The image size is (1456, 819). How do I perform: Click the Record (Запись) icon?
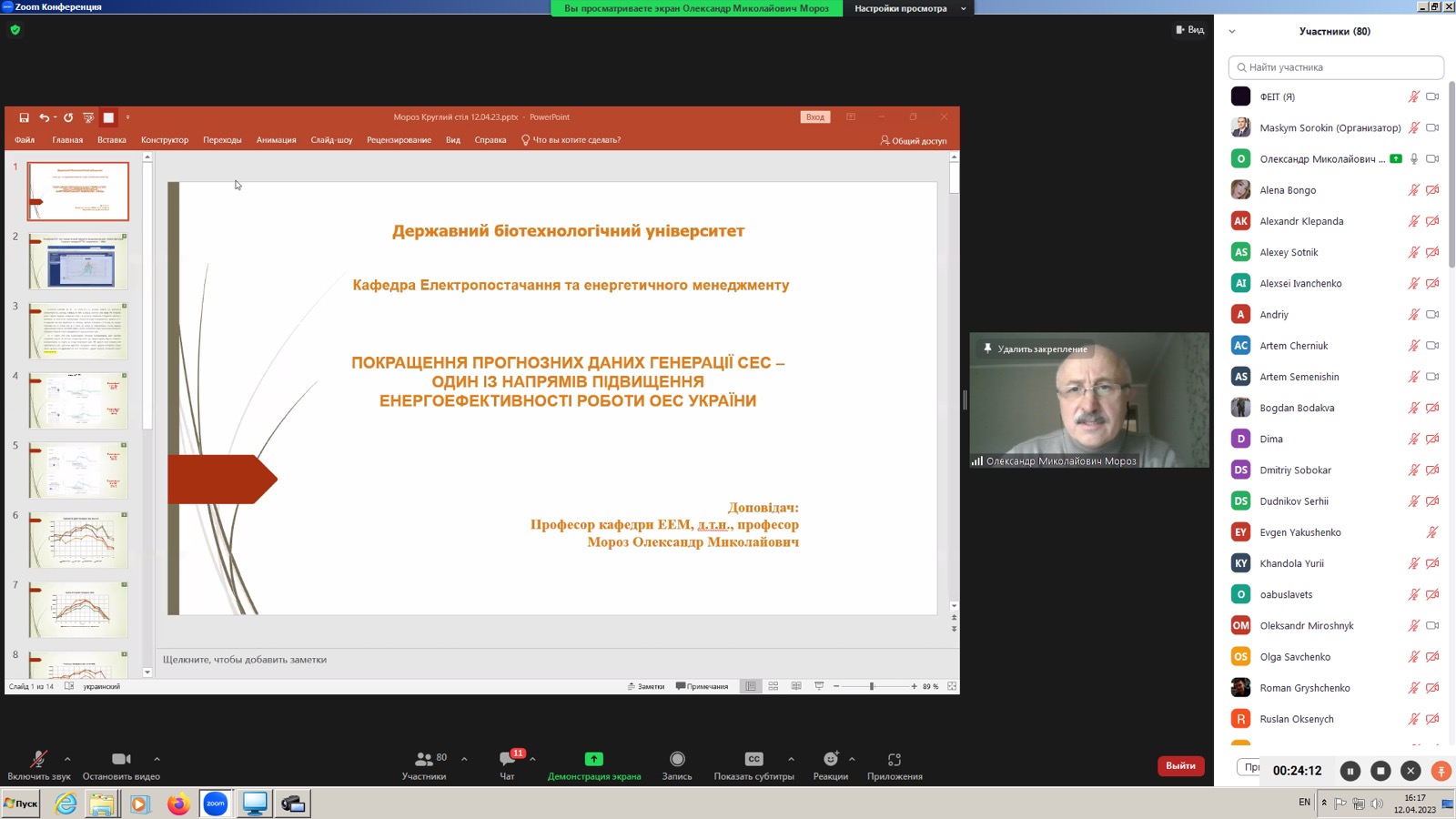click(677, 760)
